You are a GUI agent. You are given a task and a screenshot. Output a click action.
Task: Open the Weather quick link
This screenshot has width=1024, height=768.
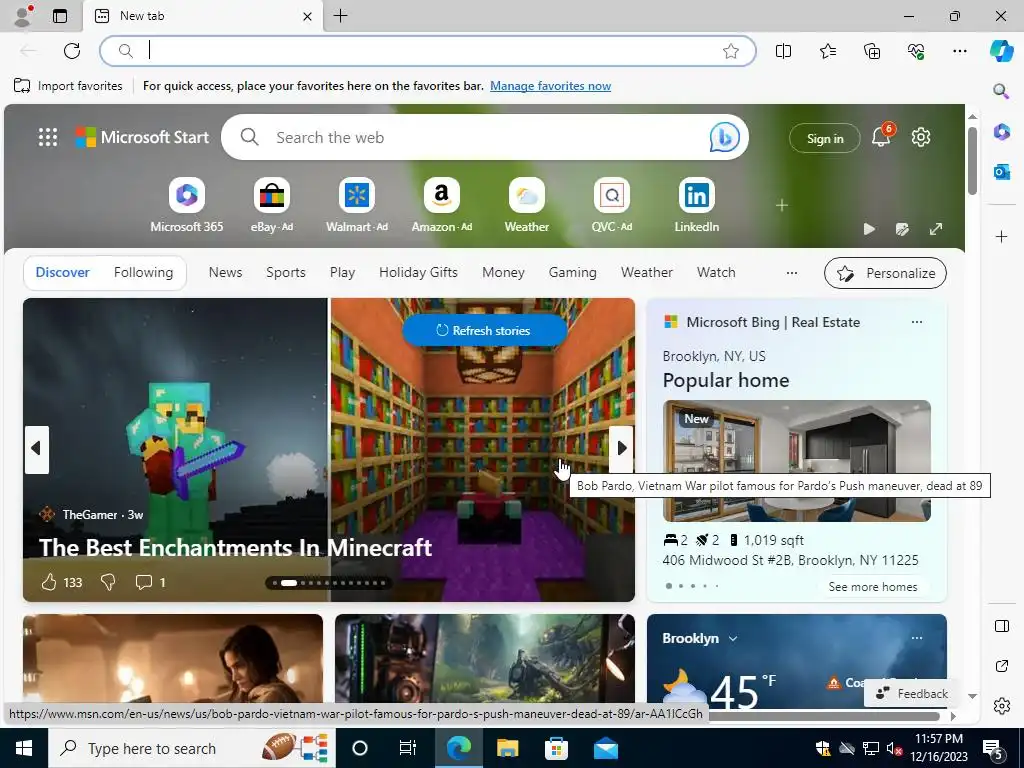click(526, 205)
